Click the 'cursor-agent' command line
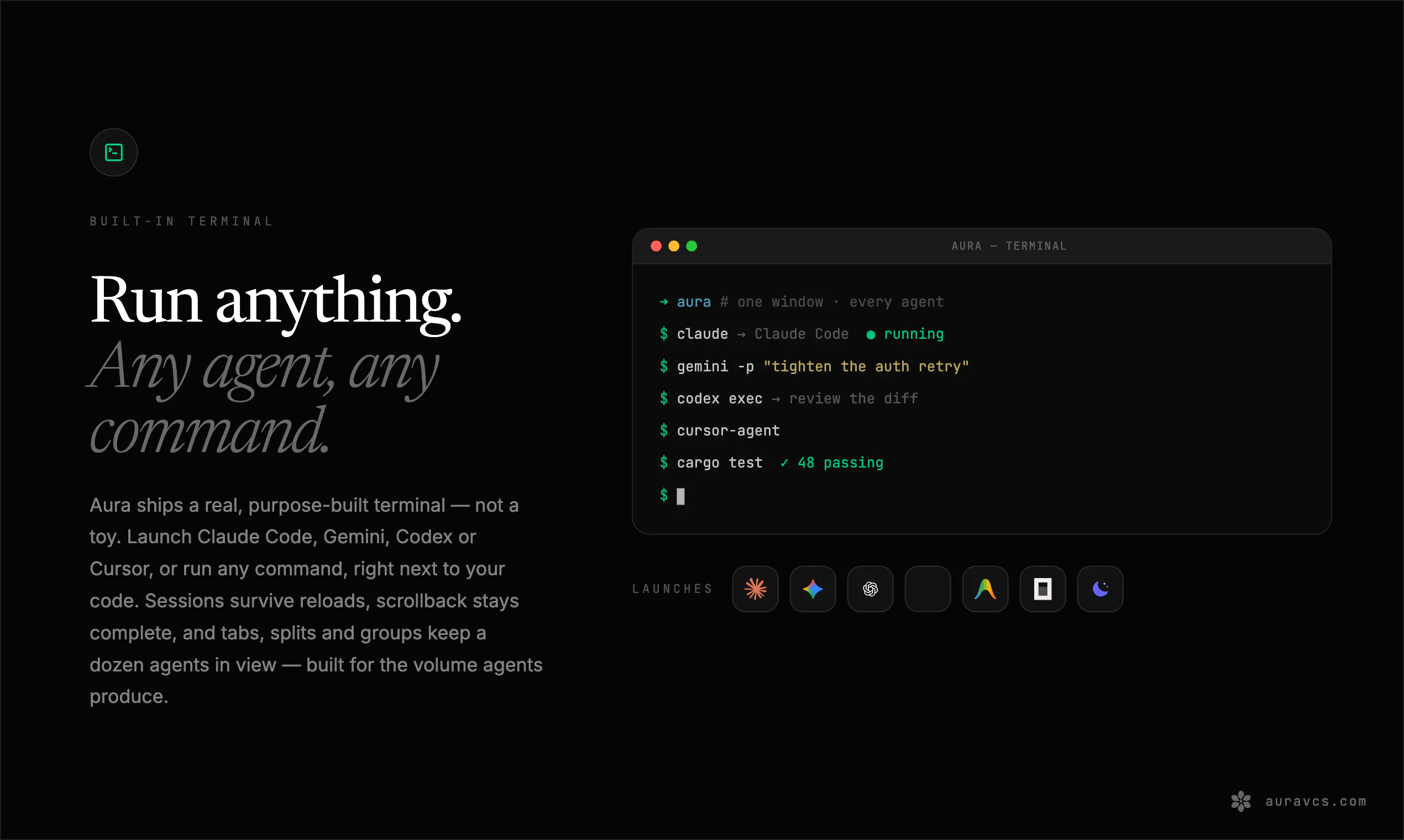The image size is (1404, 840). (729, 431)
